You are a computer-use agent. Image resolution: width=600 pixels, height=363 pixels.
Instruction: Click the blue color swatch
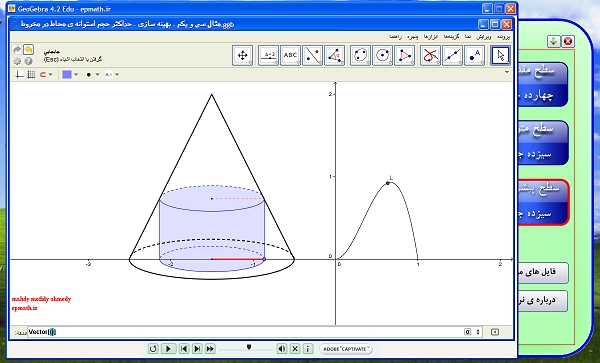coord(67,75)
